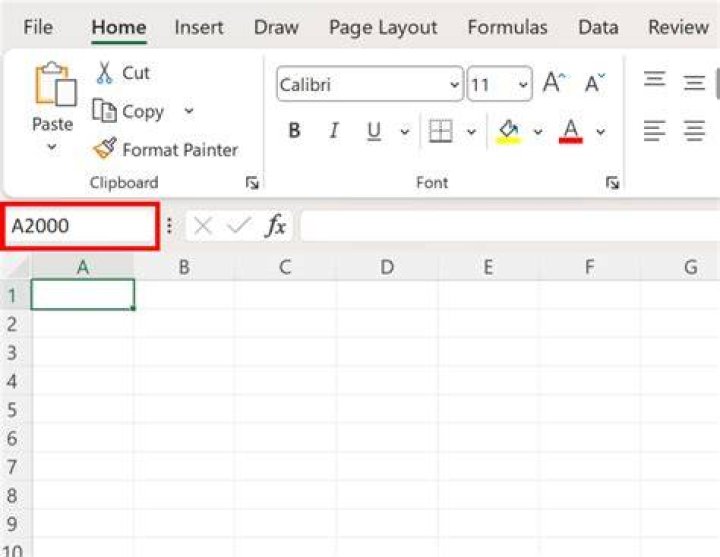Insert function via the fx icon
The image size is (720, 557).
[276, 225]
